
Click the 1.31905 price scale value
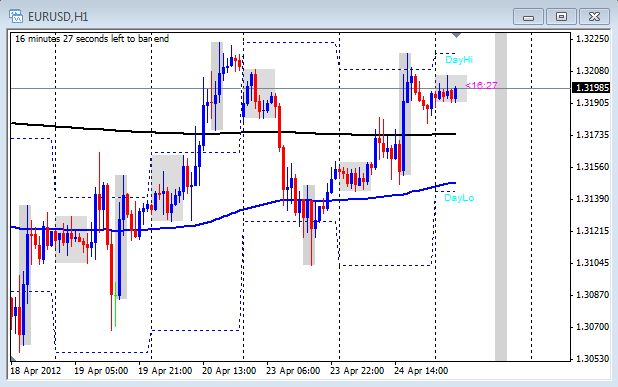592,103
